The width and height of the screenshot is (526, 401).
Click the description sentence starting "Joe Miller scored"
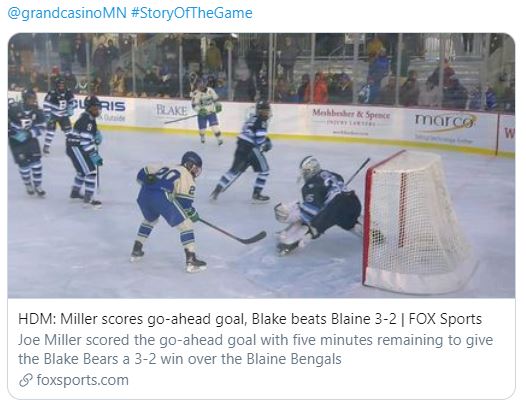[x=255, y=349]
